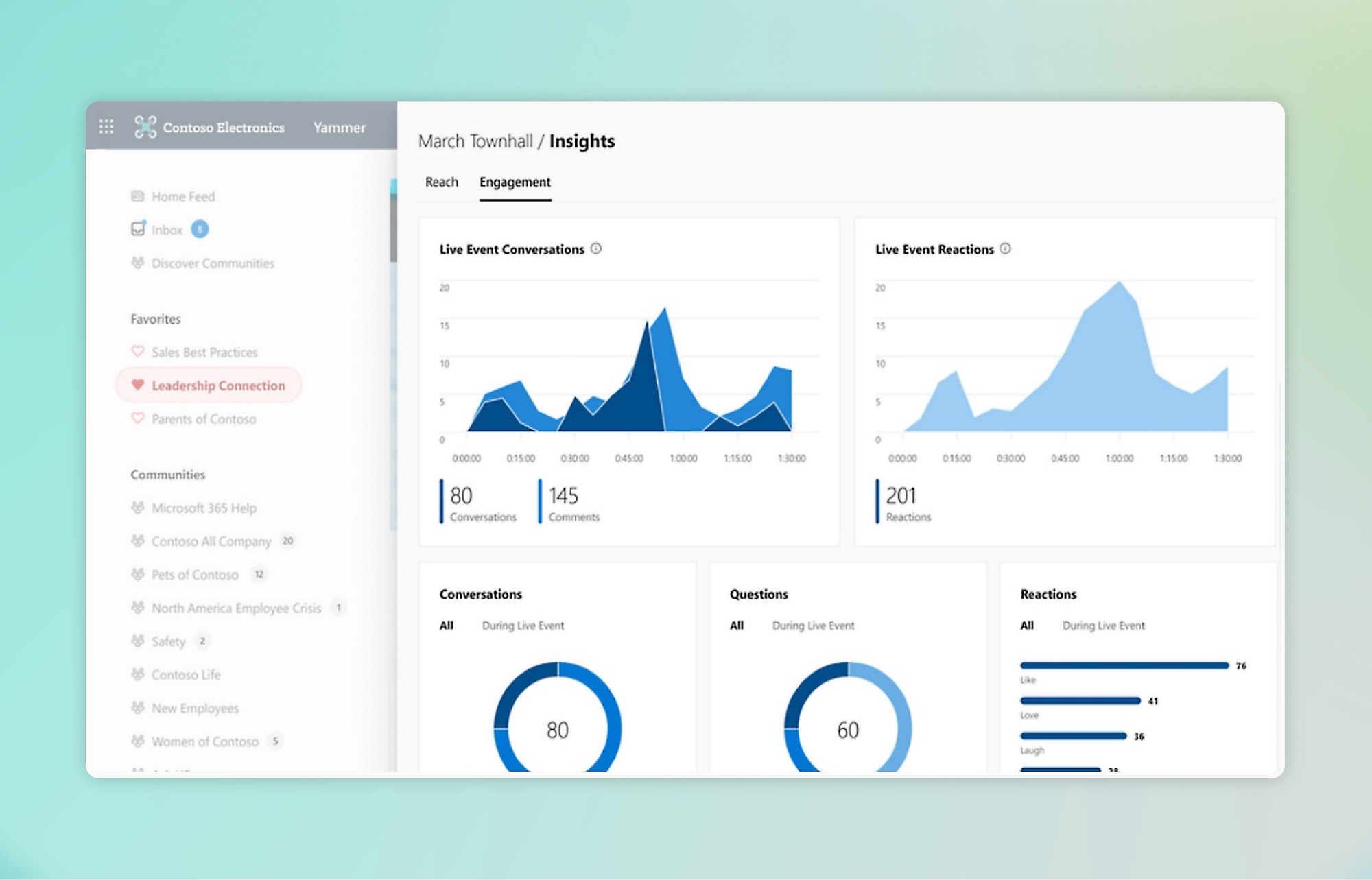Click the Contoso Electronics community icon
The image size is (1372, 880).
pos(144,127)
